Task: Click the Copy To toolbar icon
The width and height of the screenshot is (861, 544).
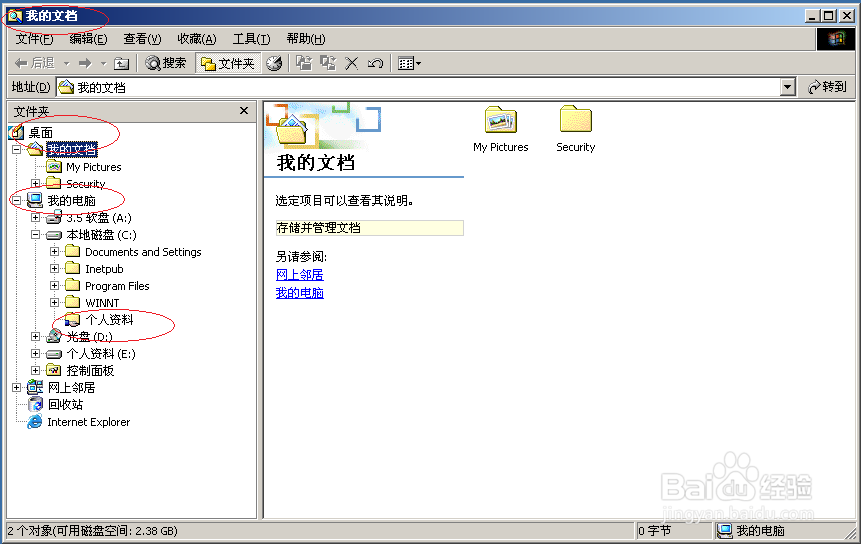Action: point(328,63)
